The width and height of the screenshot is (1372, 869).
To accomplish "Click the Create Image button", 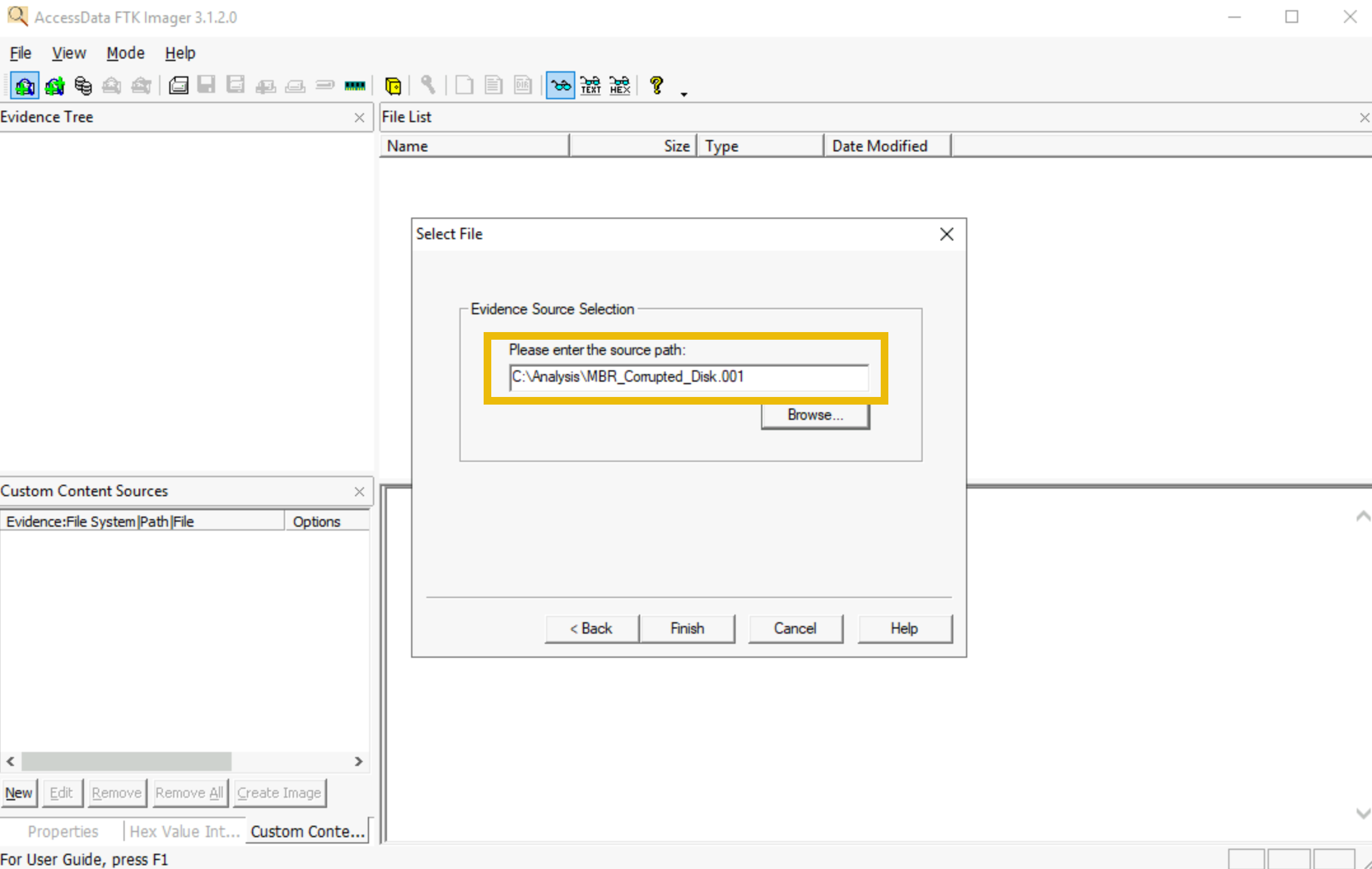I will click(x=279, y=793).
